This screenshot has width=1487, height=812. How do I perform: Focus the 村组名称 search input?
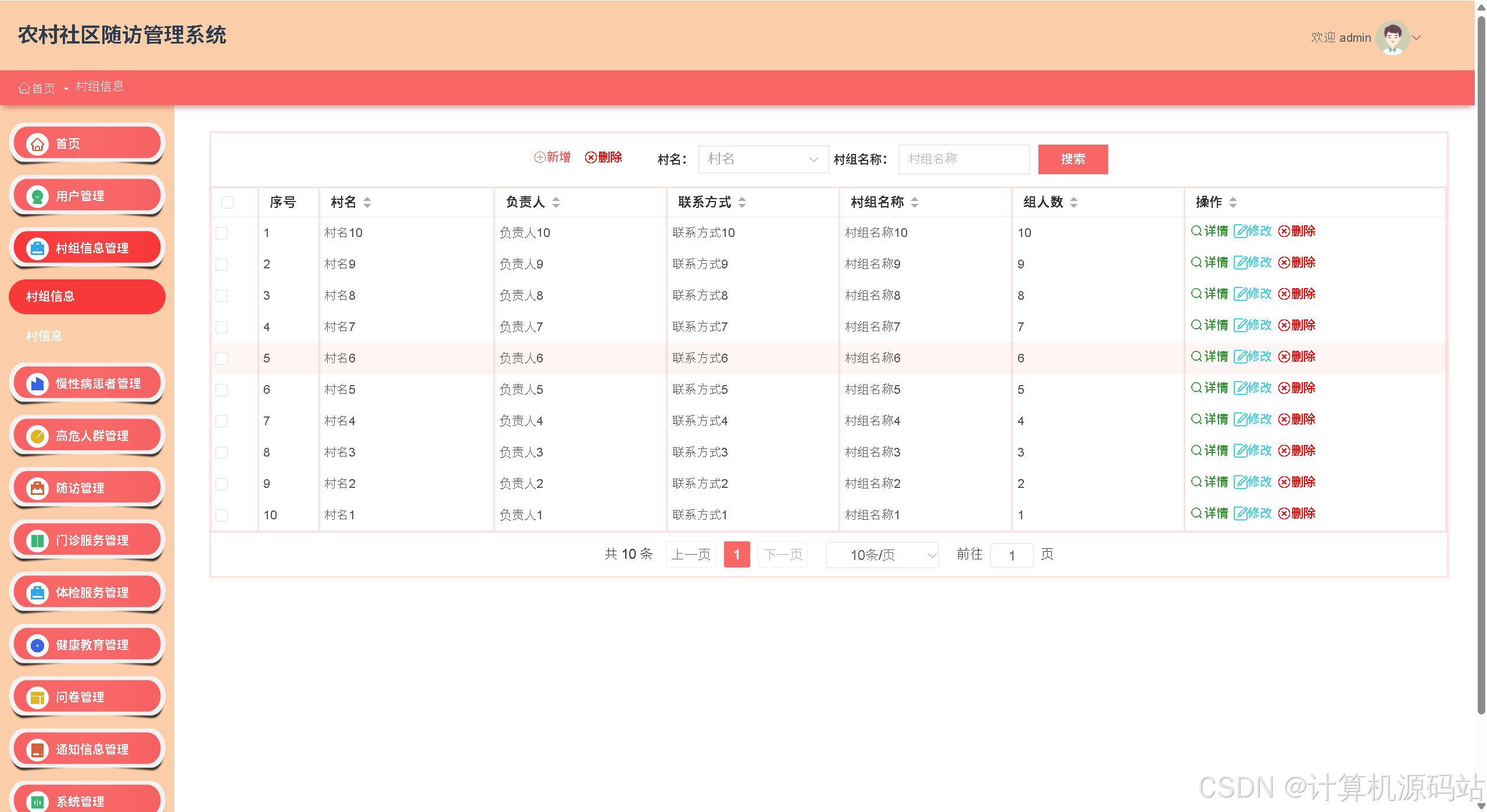(x=964, y=159)
